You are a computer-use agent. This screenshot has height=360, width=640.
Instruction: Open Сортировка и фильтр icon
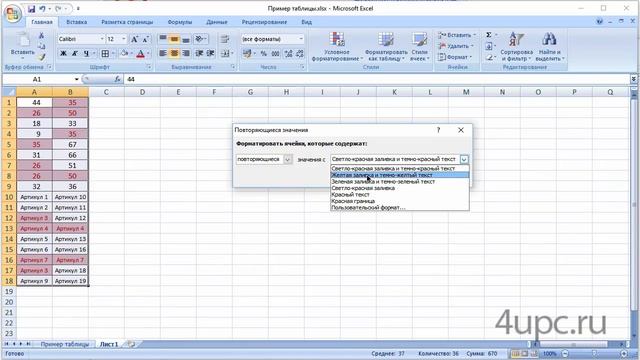516,40
